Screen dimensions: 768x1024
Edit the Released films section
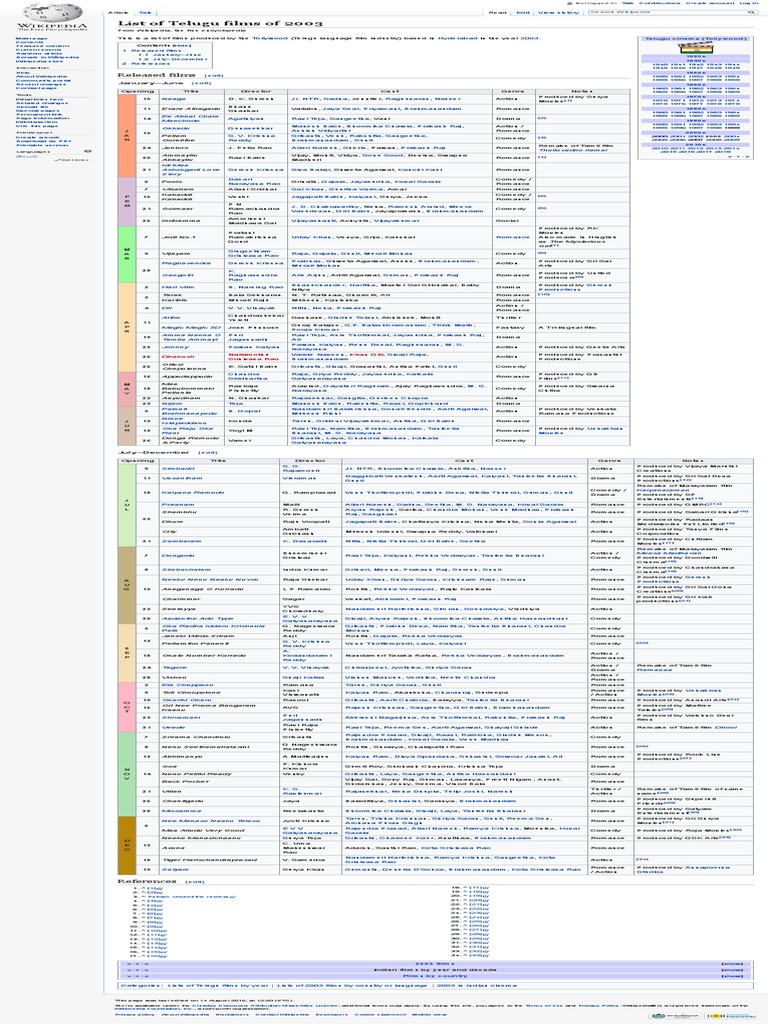tap(213, 76)
